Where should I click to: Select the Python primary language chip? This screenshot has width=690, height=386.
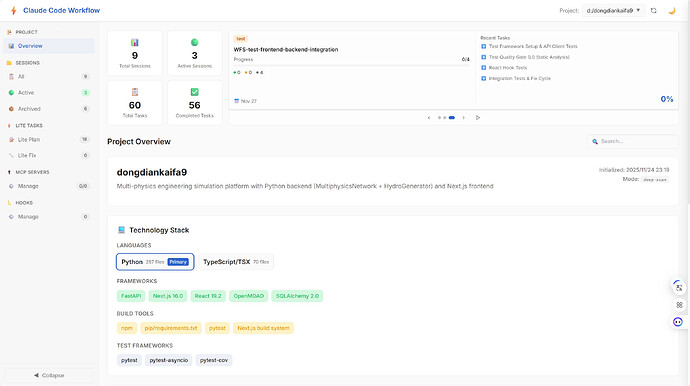(x=155, y=262)
